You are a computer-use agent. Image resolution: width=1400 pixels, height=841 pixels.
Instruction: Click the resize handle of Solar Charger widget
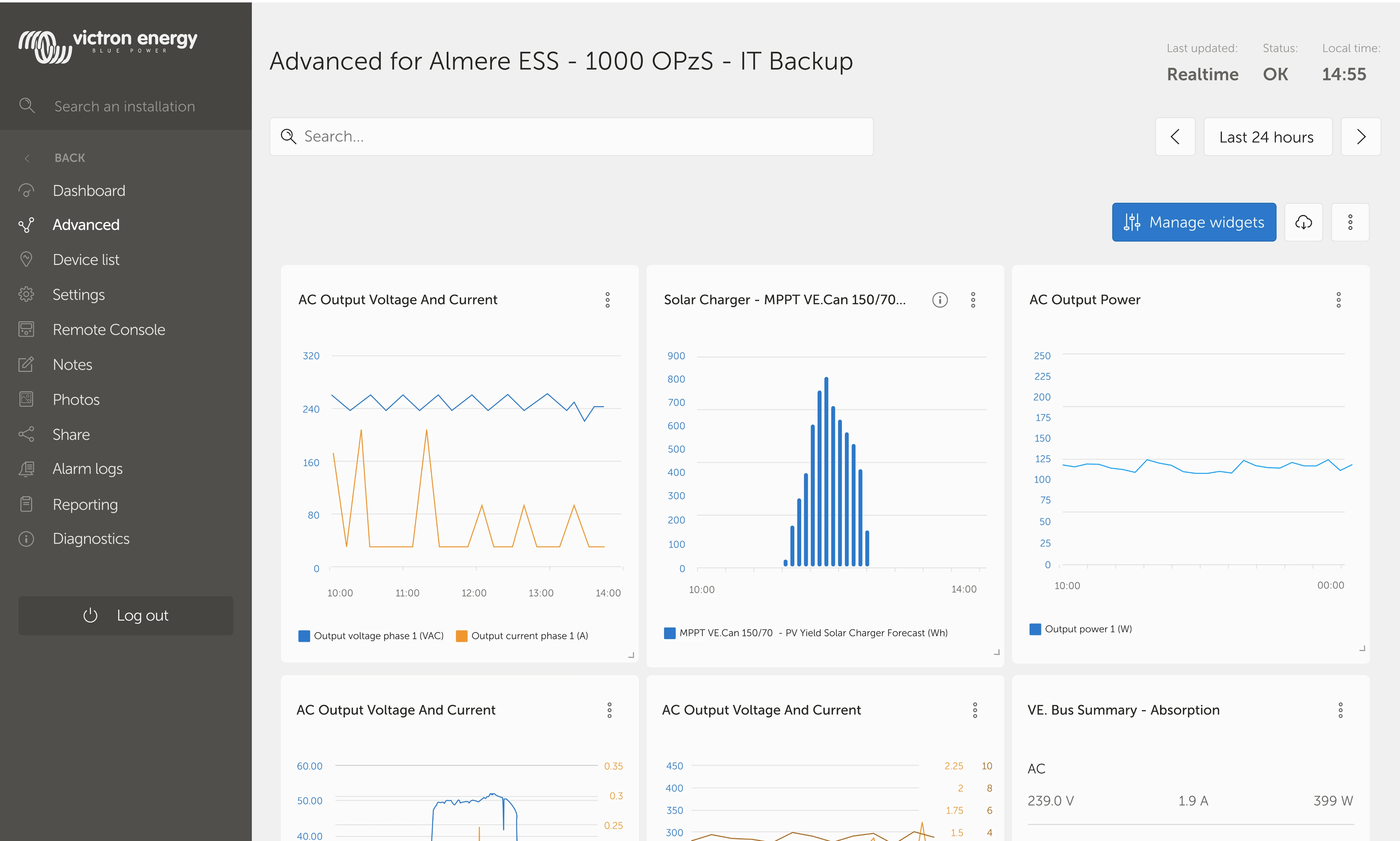[x=996, y=653]
